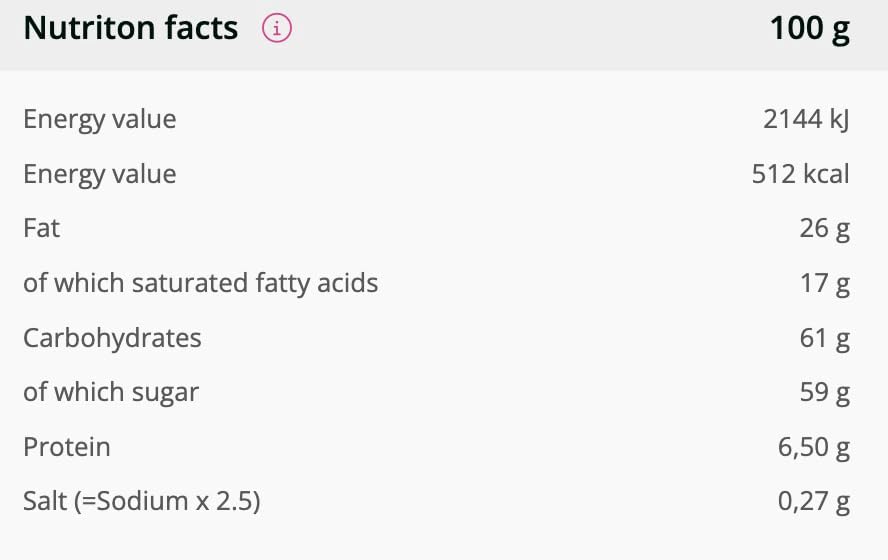Click the Fat row label
Screen dimensions: 888x560
pyautogui.click(x=41, y=228)
